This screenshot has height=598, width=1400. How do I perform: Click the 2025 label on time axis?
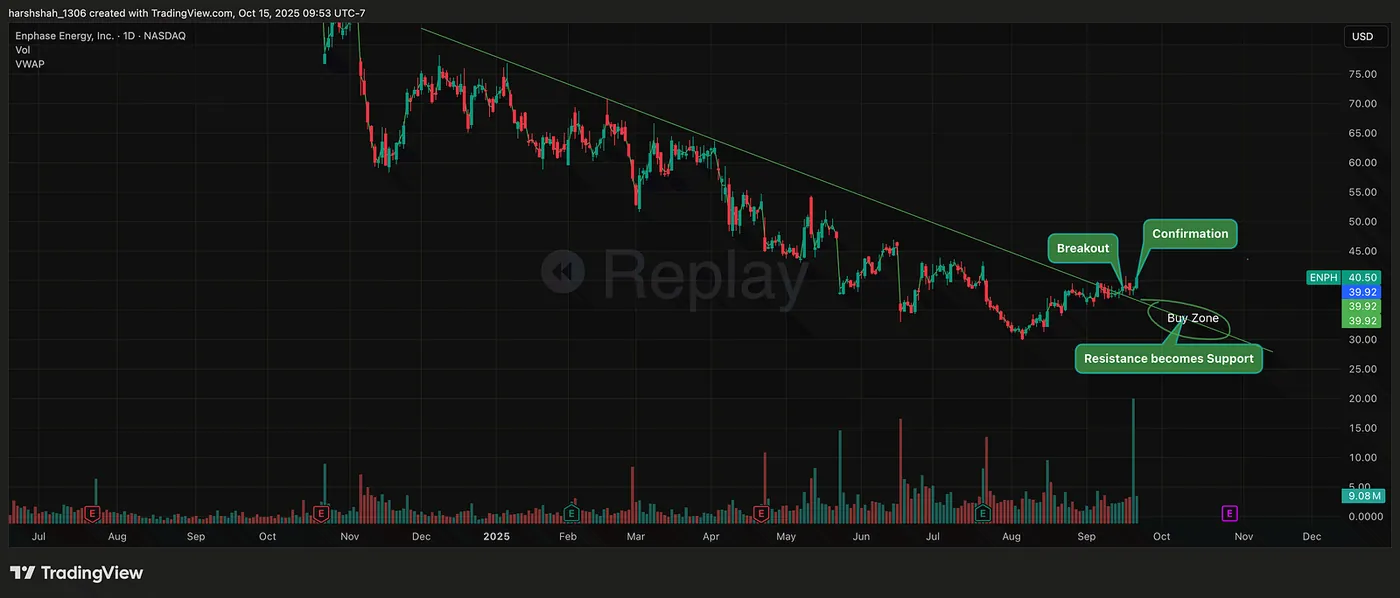pos(496,537)
